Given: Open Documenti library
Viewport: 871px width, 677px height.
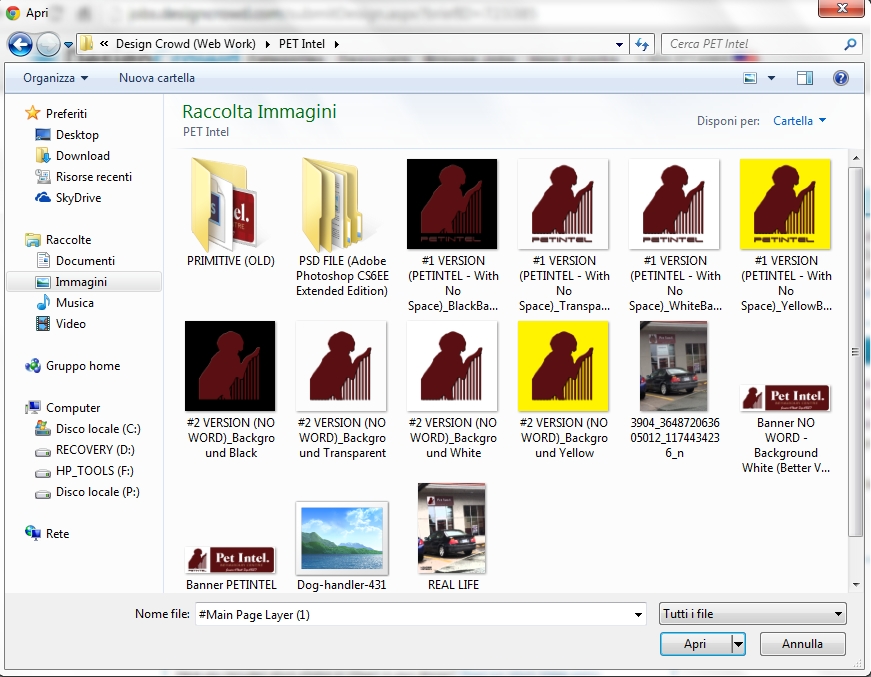Looking at the screenshot, I should coord(75,260).
